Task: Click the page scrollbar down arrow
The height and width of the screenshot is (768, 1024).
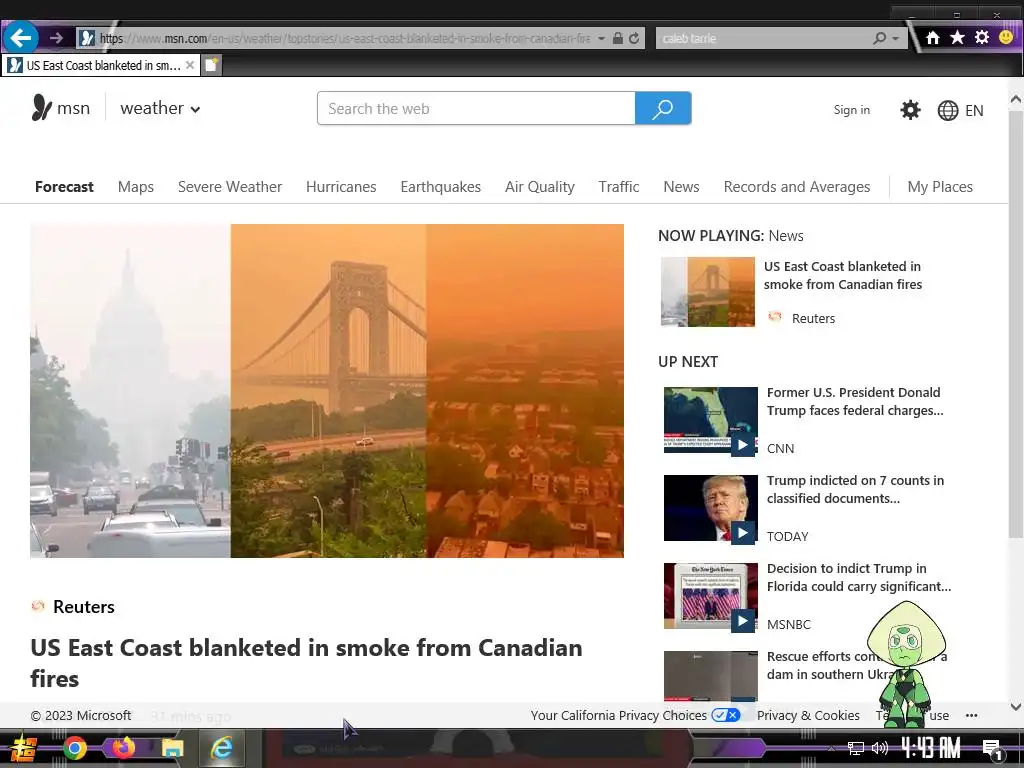Action: click(1016, 707)
